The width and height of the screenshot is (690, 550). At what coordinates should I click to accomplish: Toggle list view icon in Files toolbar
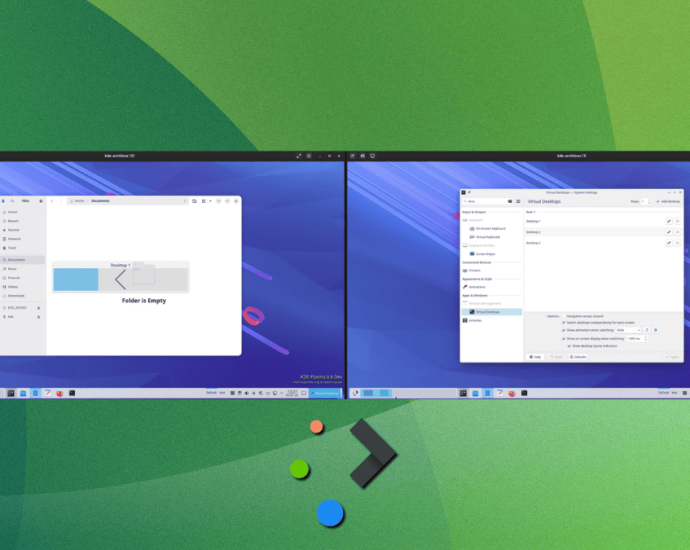click(204, 201)
